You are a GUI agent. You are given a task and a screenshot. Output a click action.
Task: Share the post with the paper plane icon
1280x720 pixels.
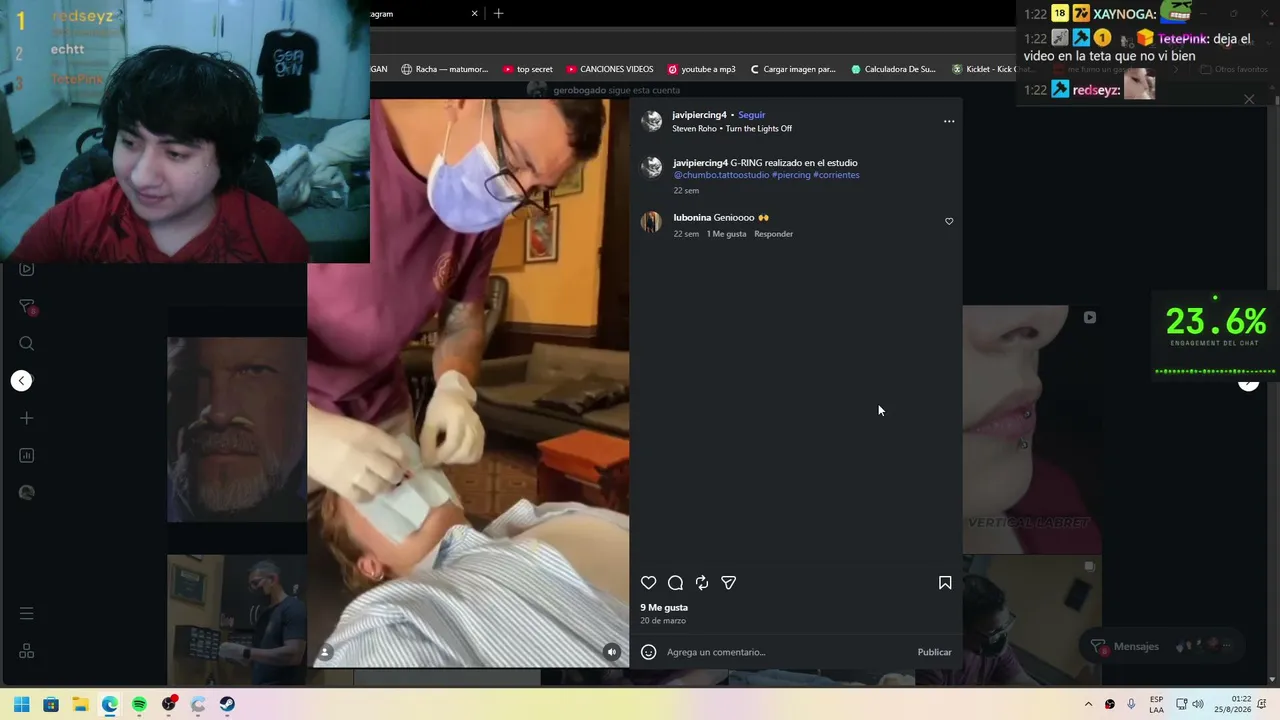(x=729, y=583)
